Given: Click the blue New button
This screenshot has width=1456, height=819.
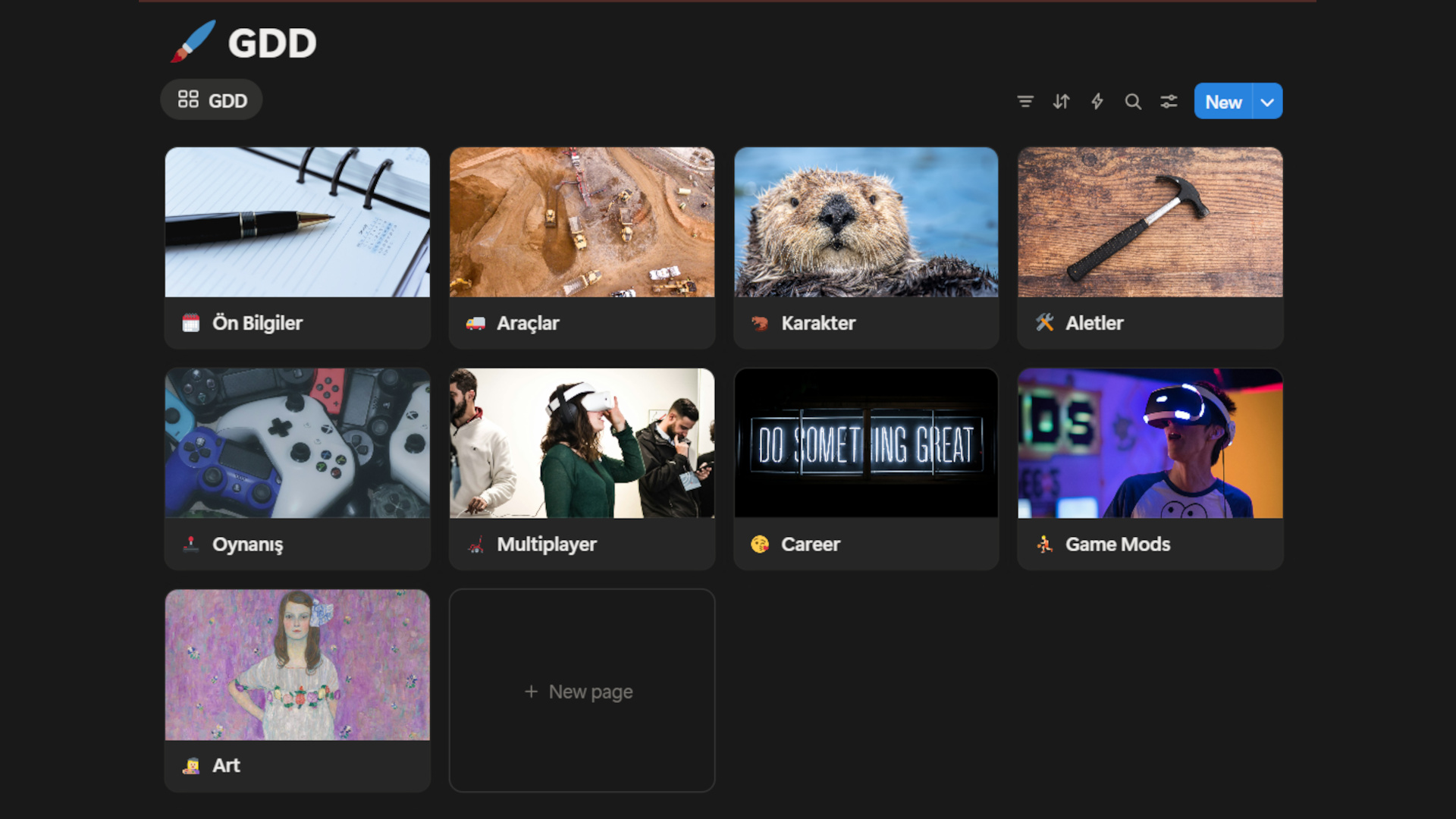Looking at the screenshot, I should [1223, 102].
